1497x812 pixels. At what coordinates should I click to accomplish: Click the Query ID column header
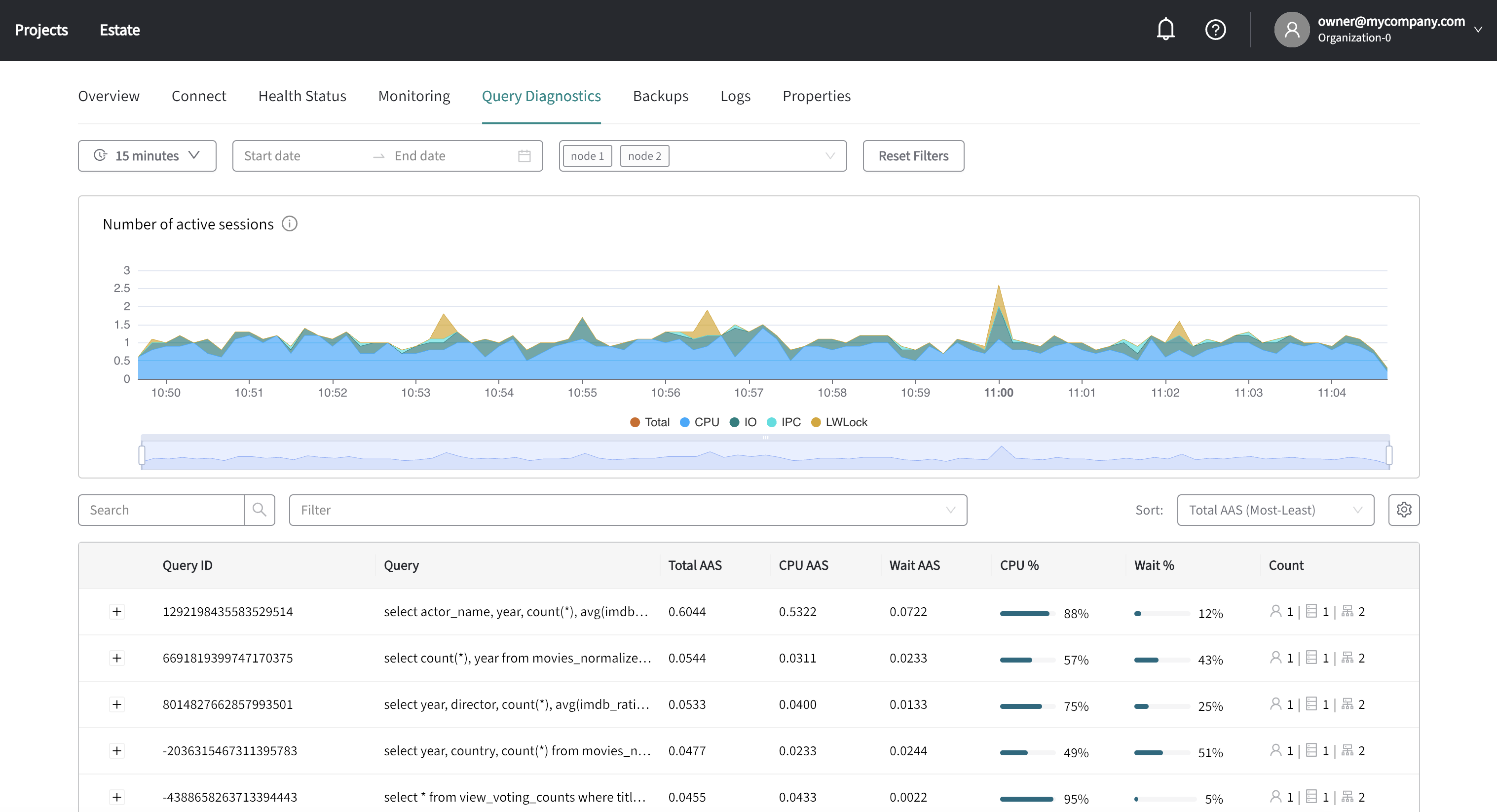pyautogui.click(x=187, y=565)
